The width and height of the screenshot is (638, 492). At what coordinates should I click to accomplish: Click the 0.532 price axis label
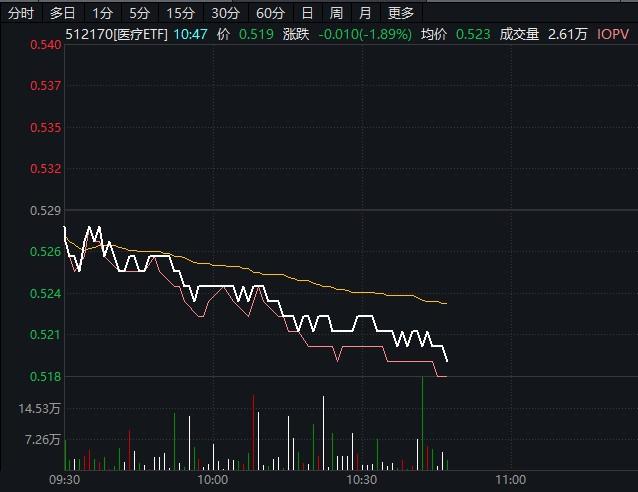pyautogui.click(x=46, y=168)
